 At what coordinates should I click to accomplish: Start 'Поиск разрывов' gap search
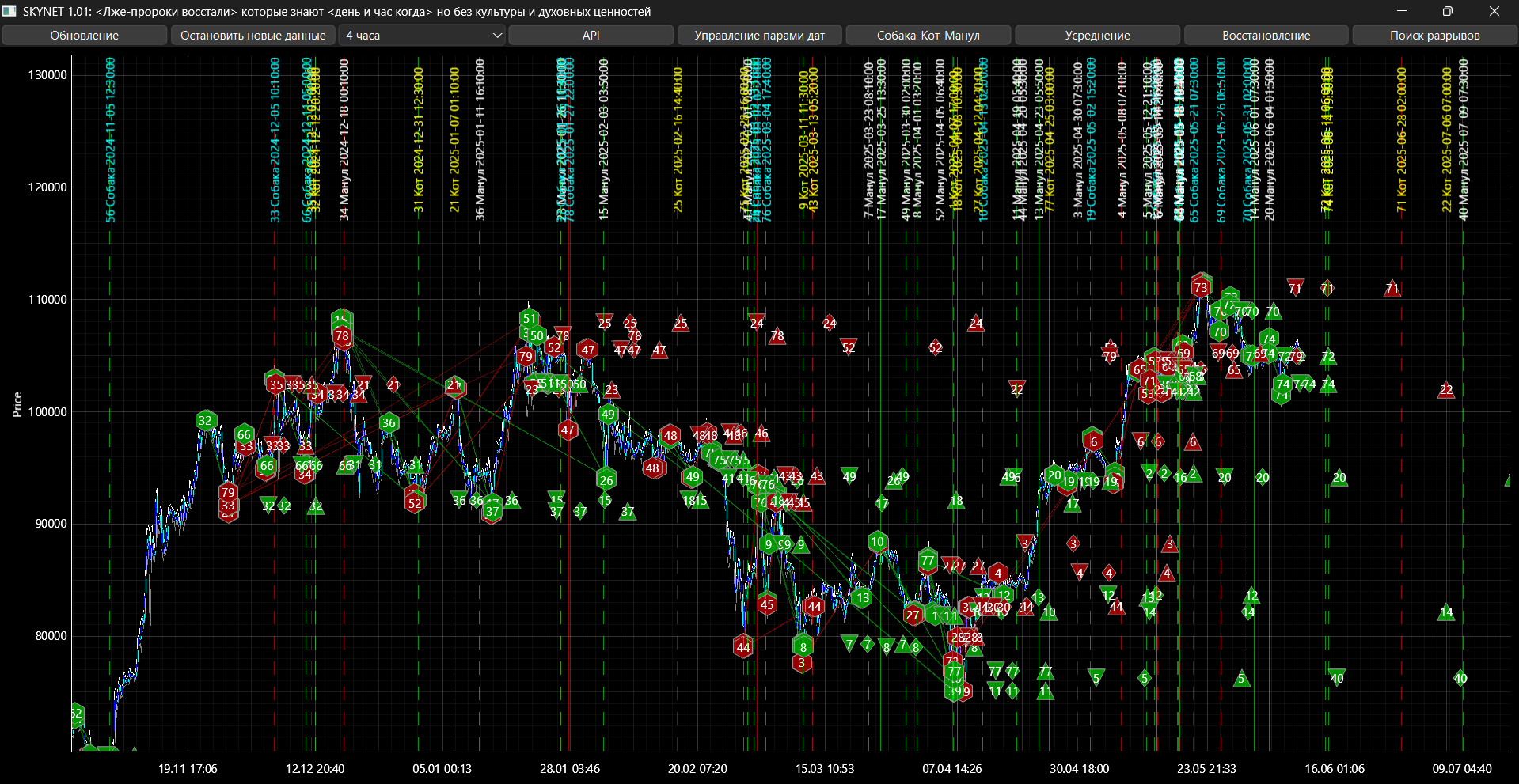point(1434,35)
